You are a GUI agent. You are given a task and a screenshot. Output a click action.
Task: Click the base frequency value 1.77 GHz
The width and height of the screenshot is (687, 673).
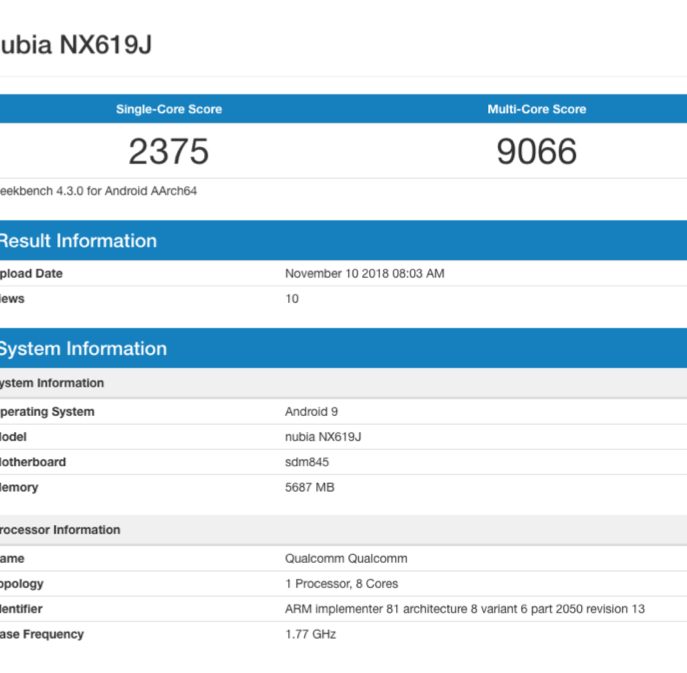(x=310, y=634)
